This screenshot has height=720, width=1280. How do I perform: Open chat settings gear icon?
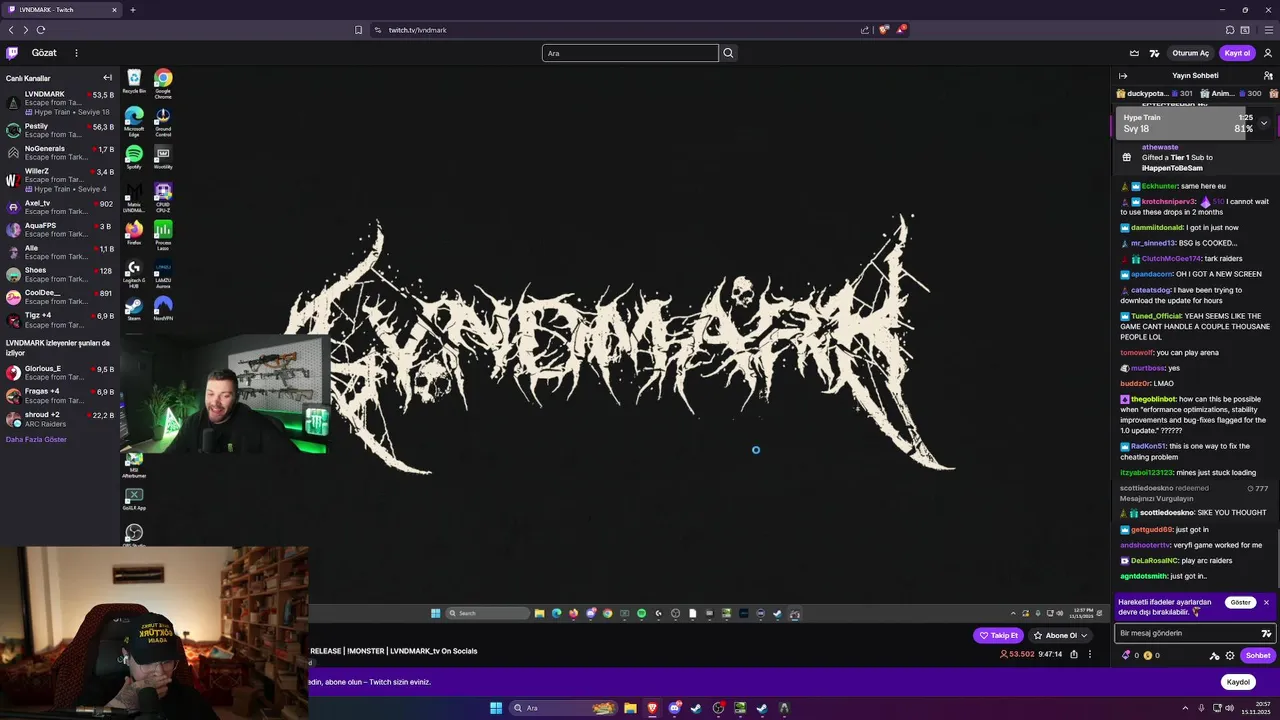[1230, 656]
